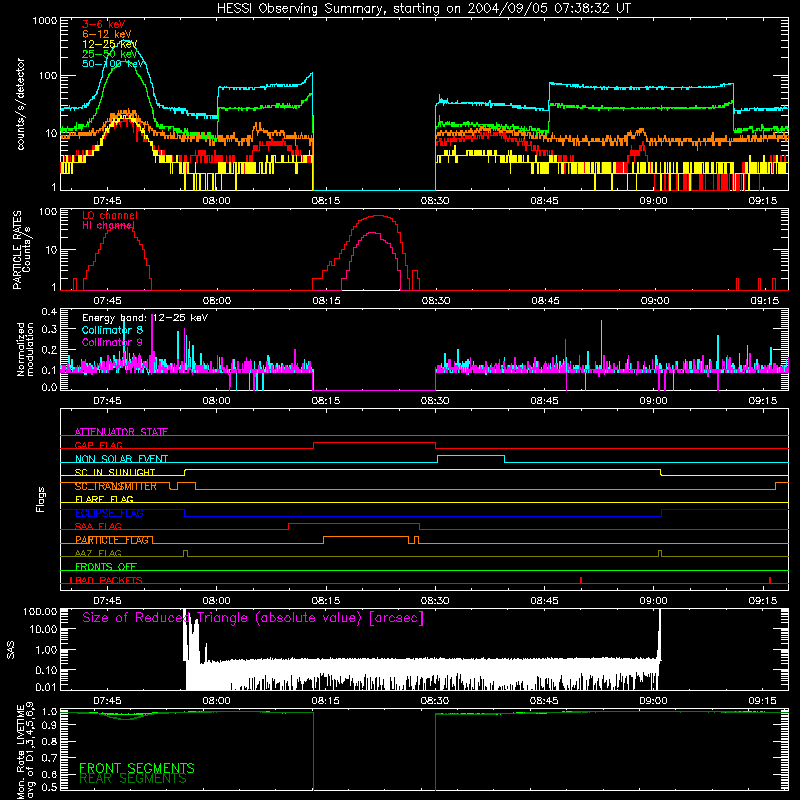Click the PARTICLE_FLAG label

point(112,540)
